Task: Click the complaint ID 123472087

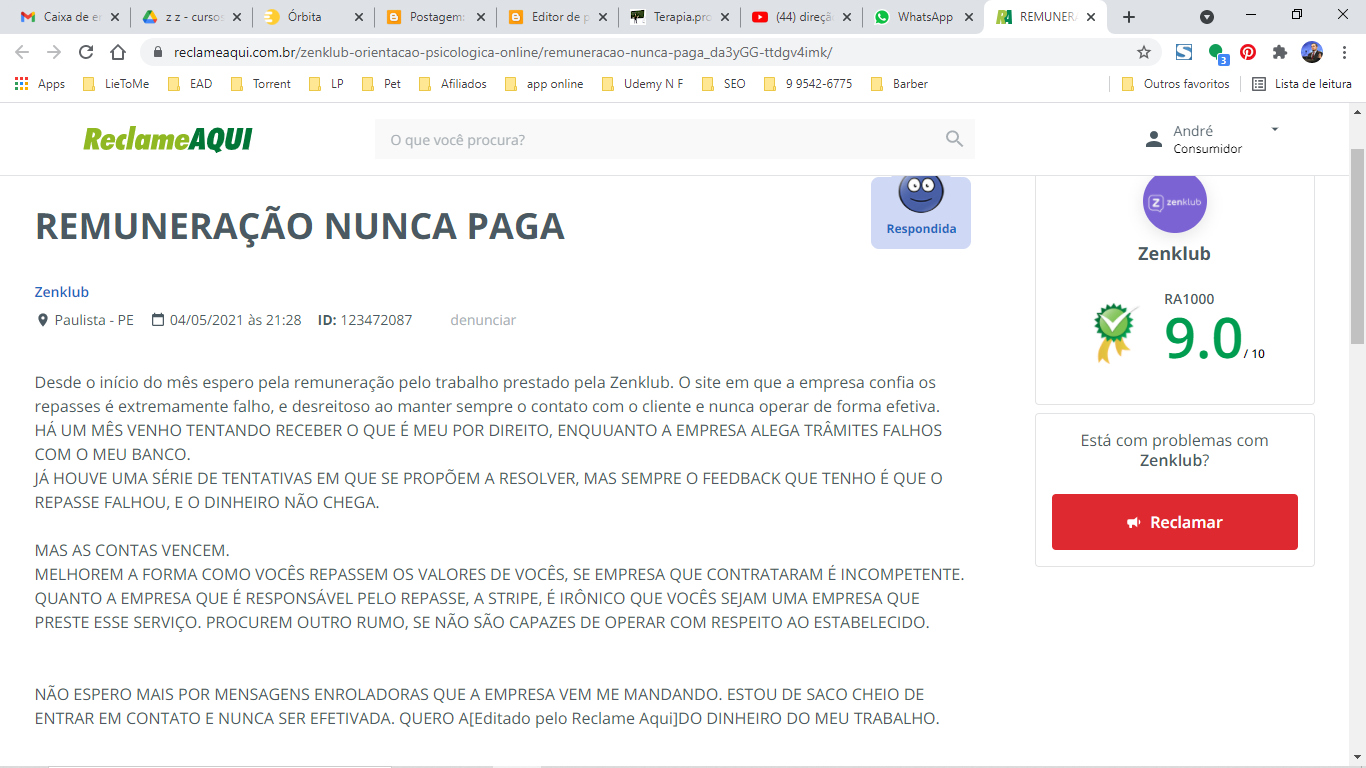Action: click(x=365, y=320)
